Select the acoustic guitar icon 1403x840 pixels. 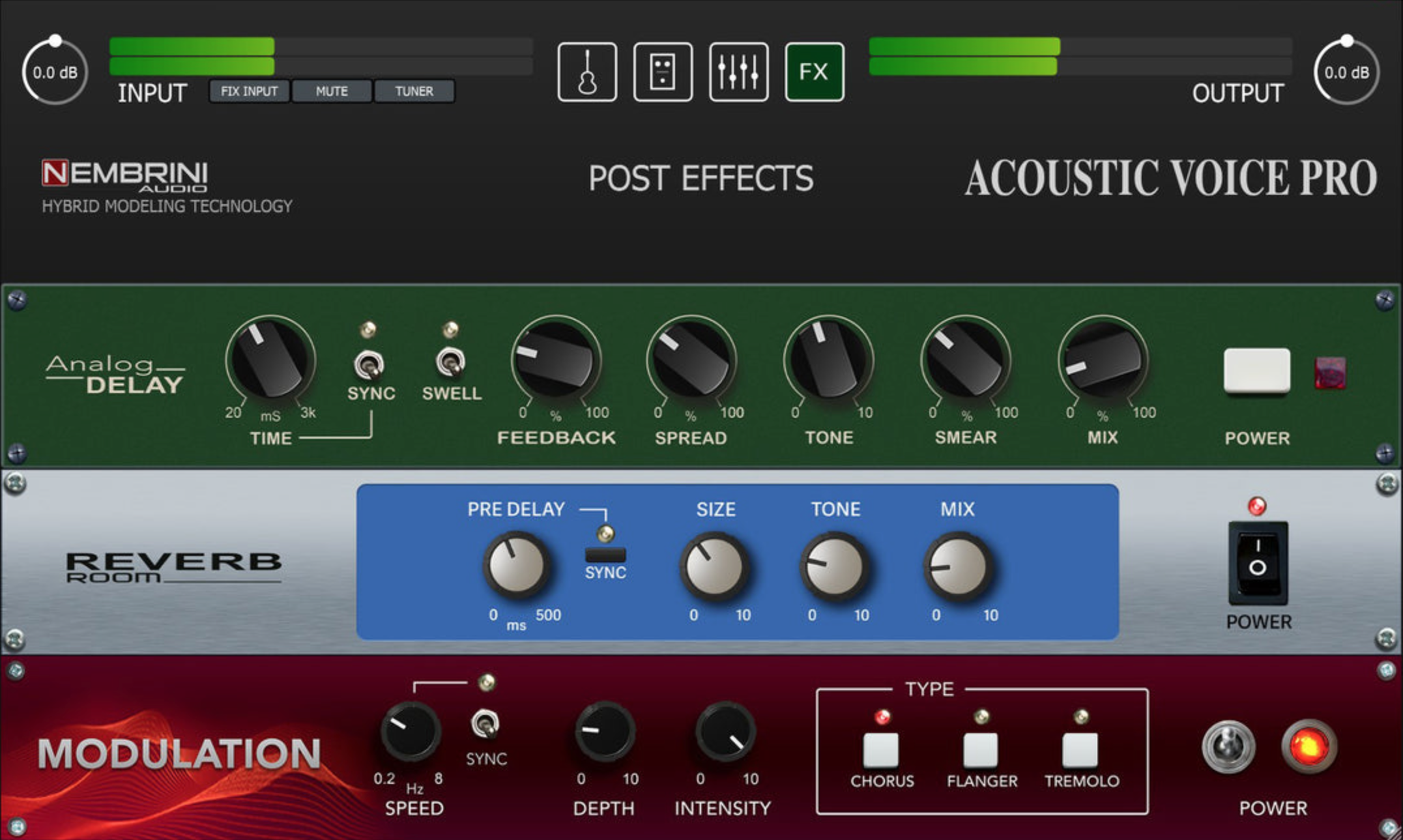point(586,72)
